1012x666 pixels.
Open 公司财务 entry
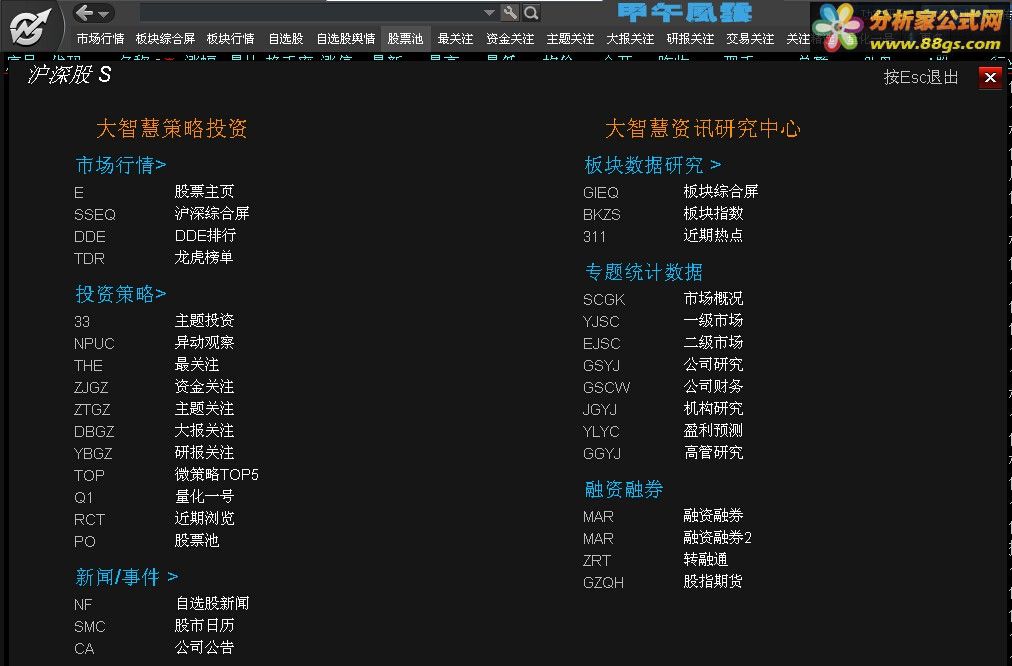[713, 387]
